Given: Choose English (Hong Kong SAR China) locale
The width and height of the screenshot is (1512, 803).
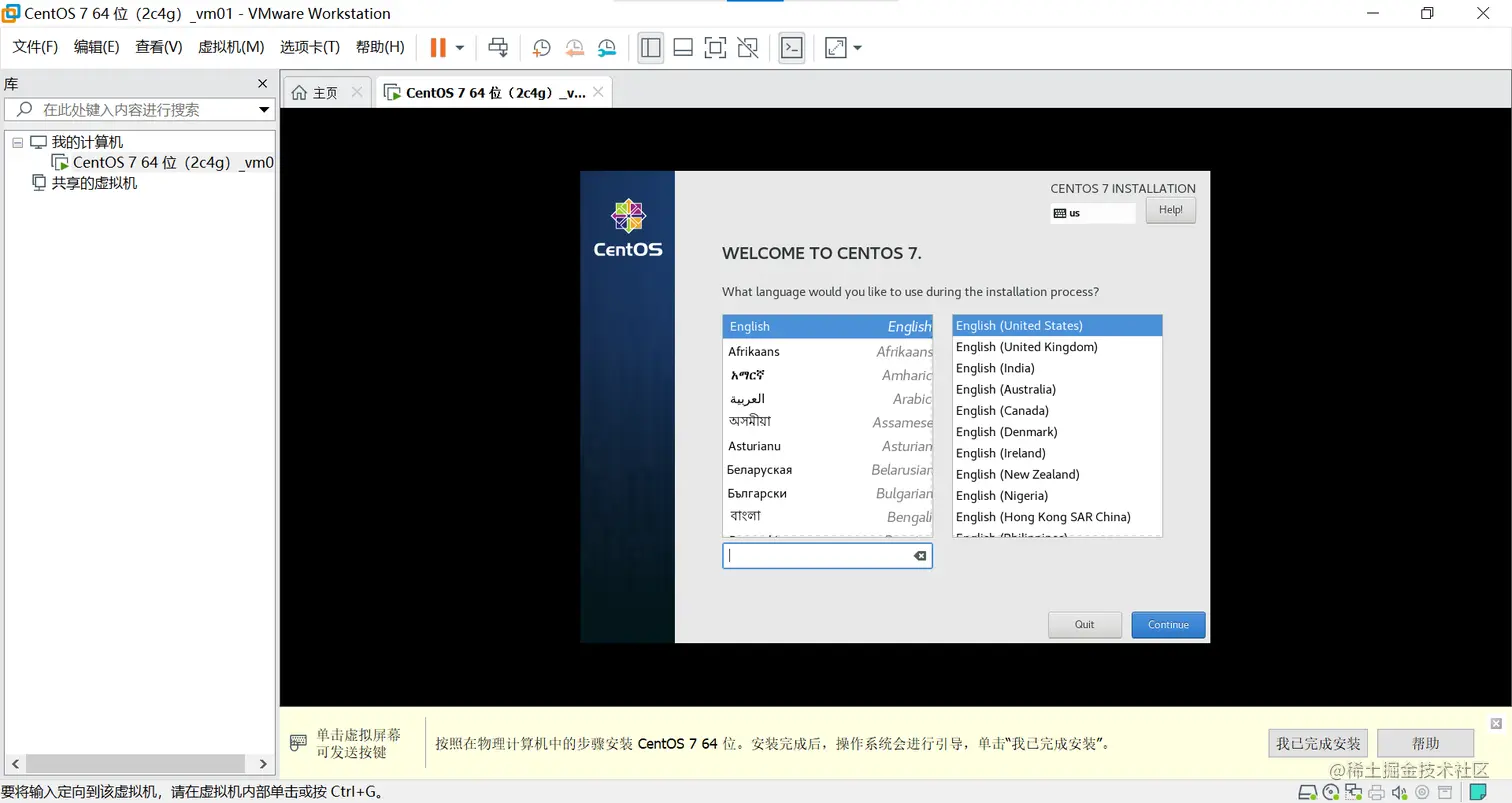Looking at the screenshot, I should (1057, 517).
